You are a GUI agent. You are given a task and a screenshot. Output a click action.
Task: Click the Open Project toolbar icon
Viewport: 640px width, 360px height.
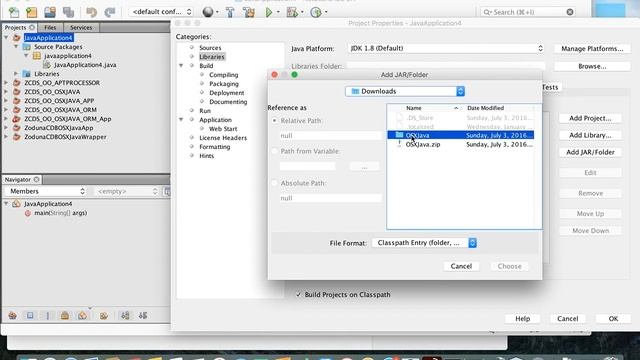(50, 12)
